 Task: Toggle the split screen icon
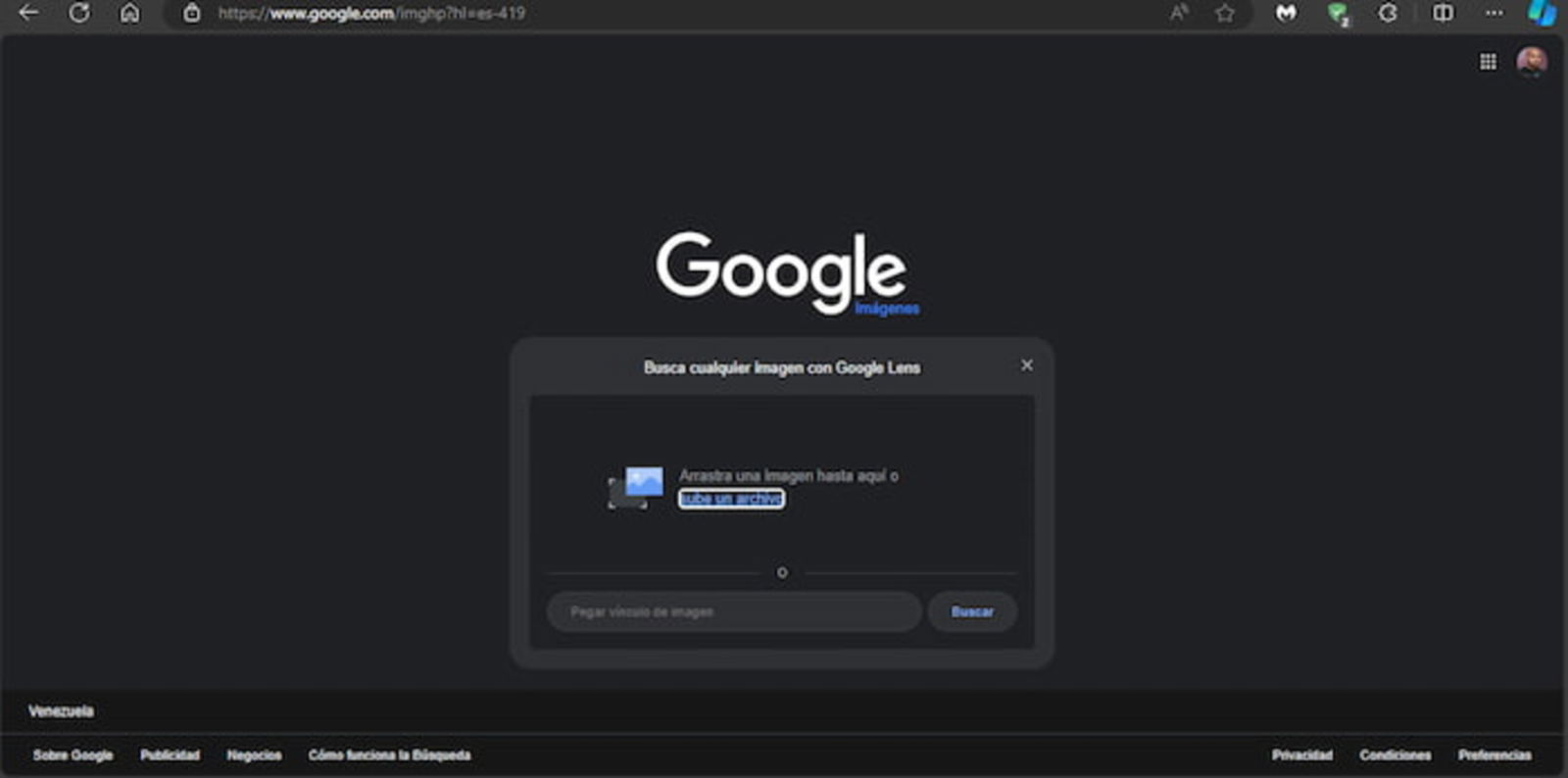1443,13
